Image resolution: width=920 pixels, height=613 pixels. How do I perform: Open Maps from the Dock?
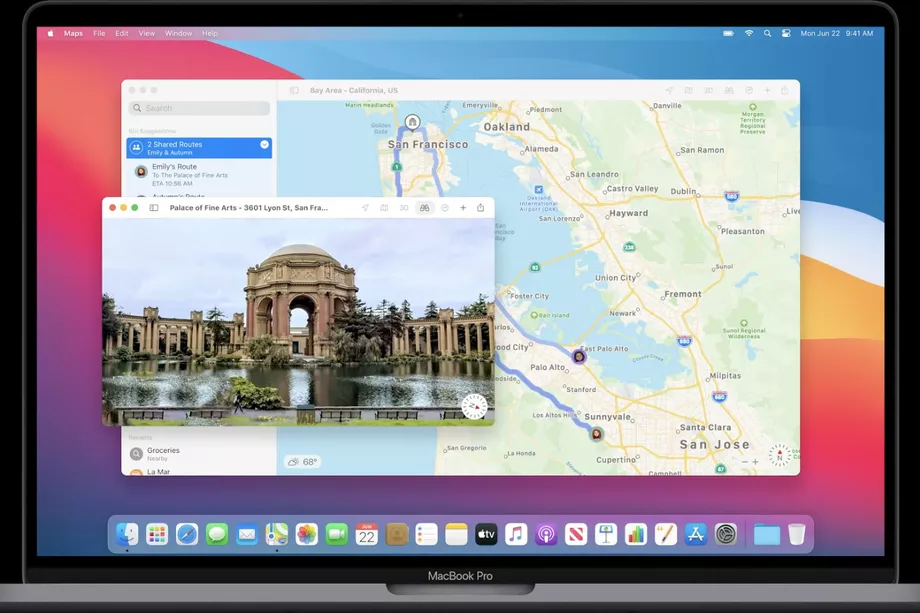277,534
